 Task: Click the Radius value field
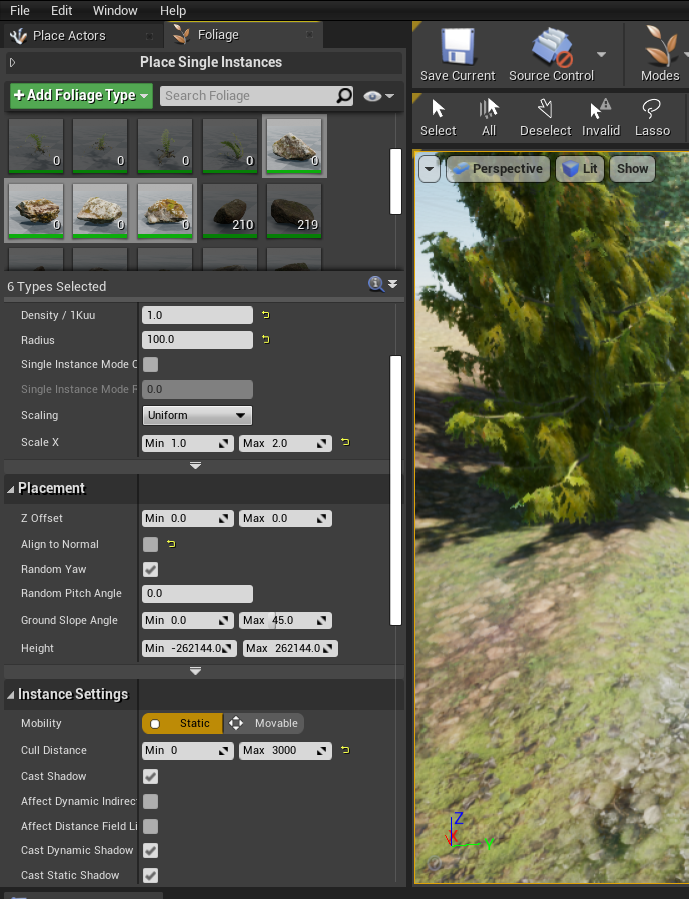point(197,339)
